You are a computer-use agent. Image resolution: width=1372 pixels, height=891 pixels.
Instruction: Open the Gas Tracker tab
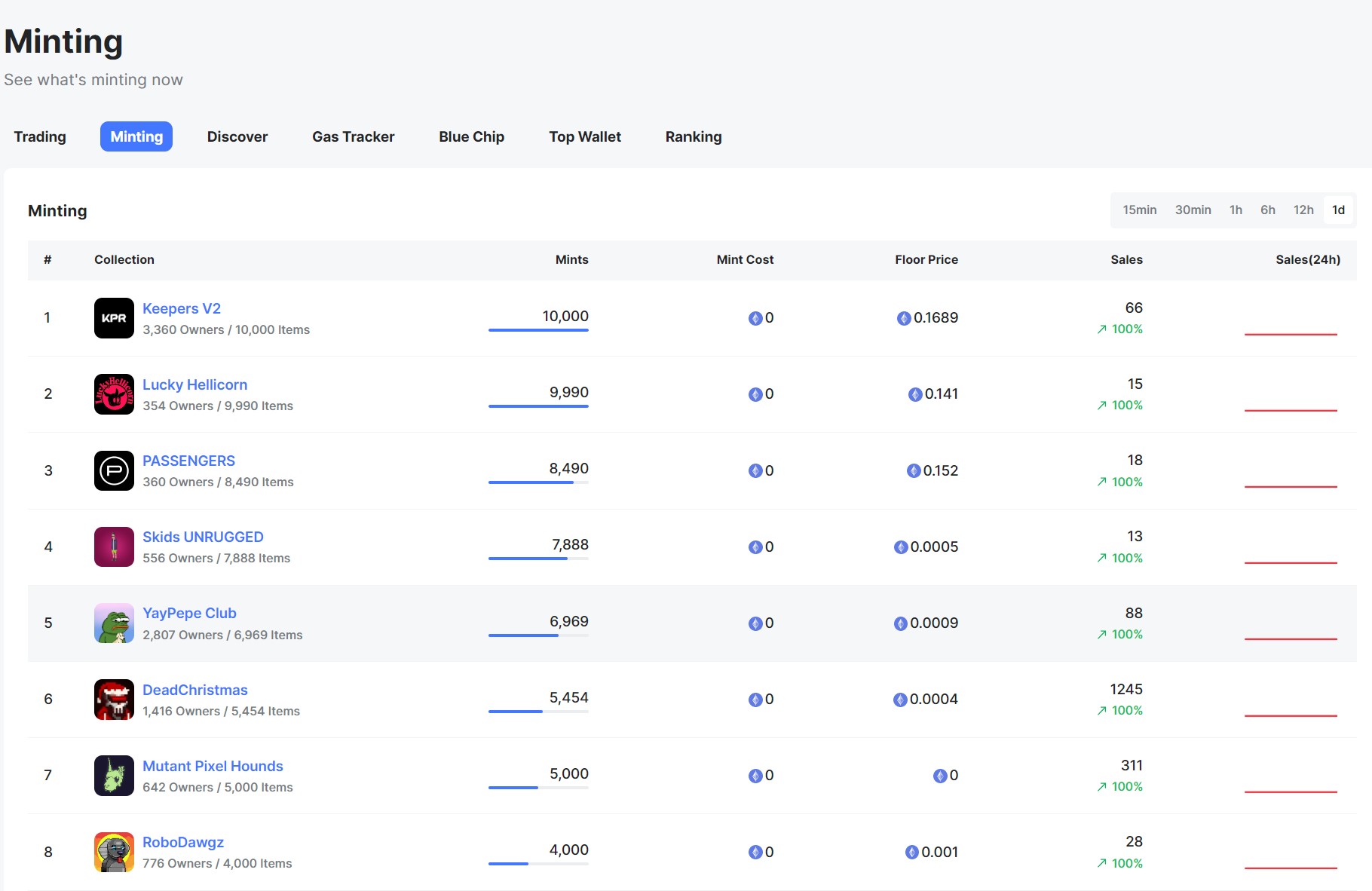point(353,136)
